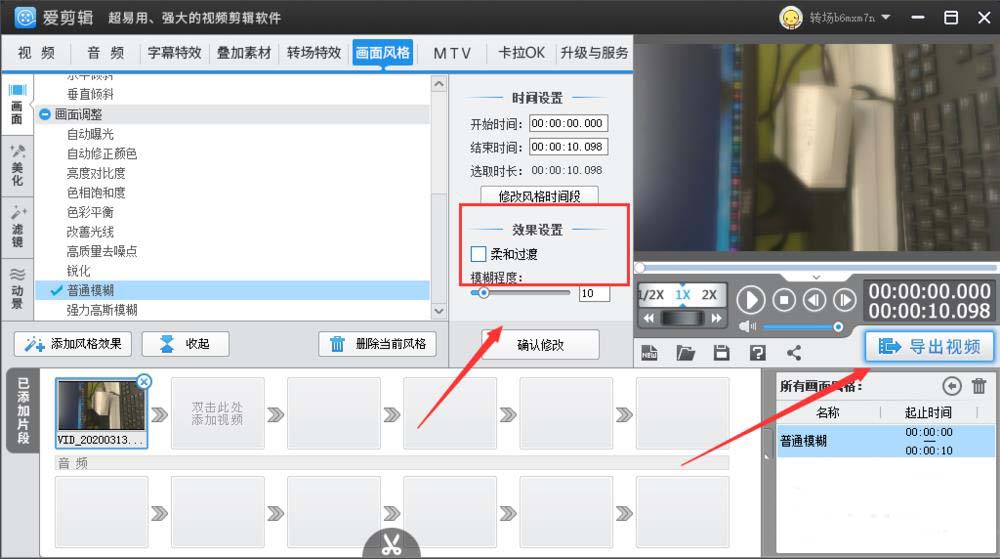Remove clip with thumbnail X icon

144,381
